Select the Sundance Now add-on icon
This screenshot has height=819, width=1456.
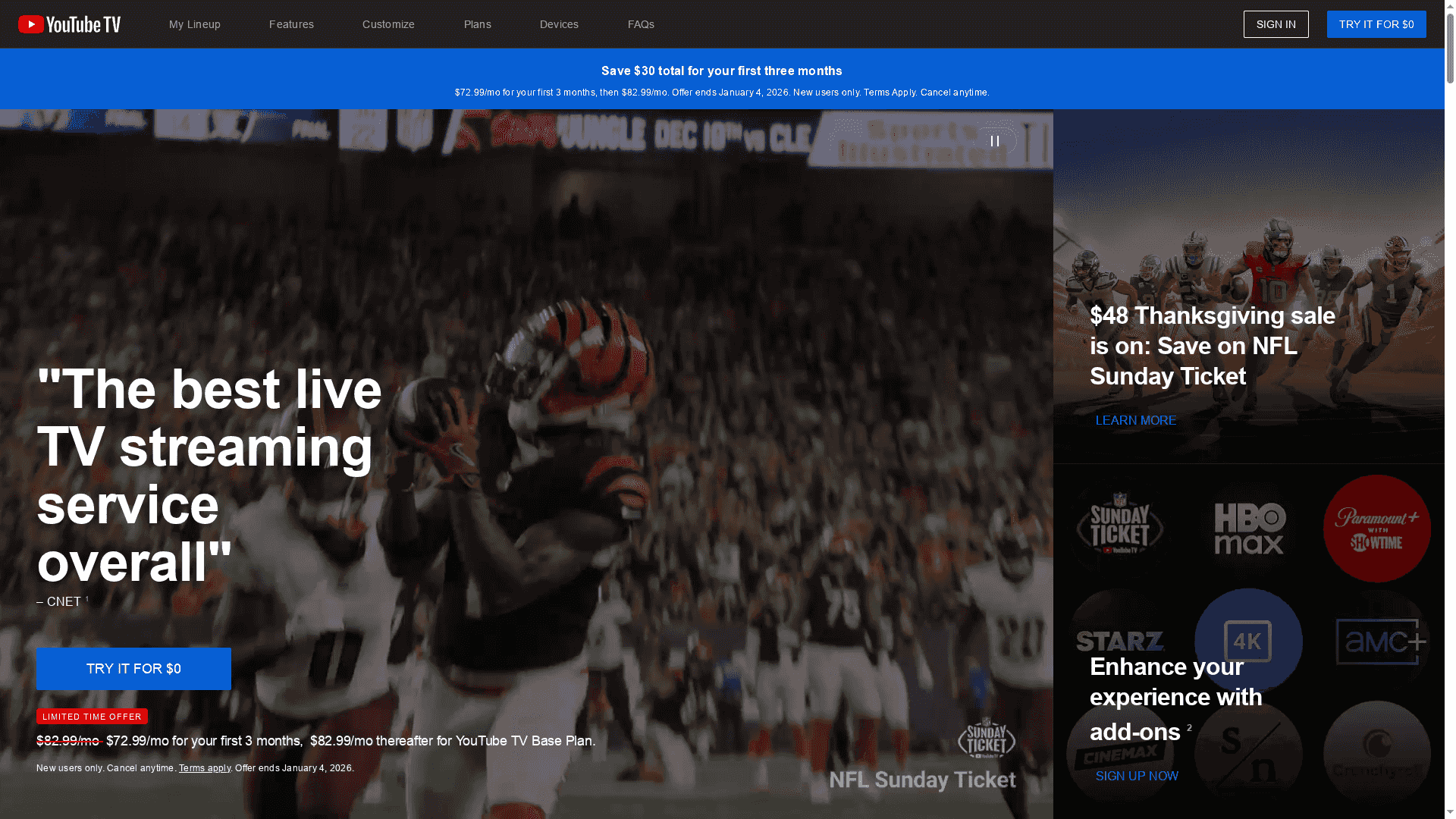(1249, 752)
